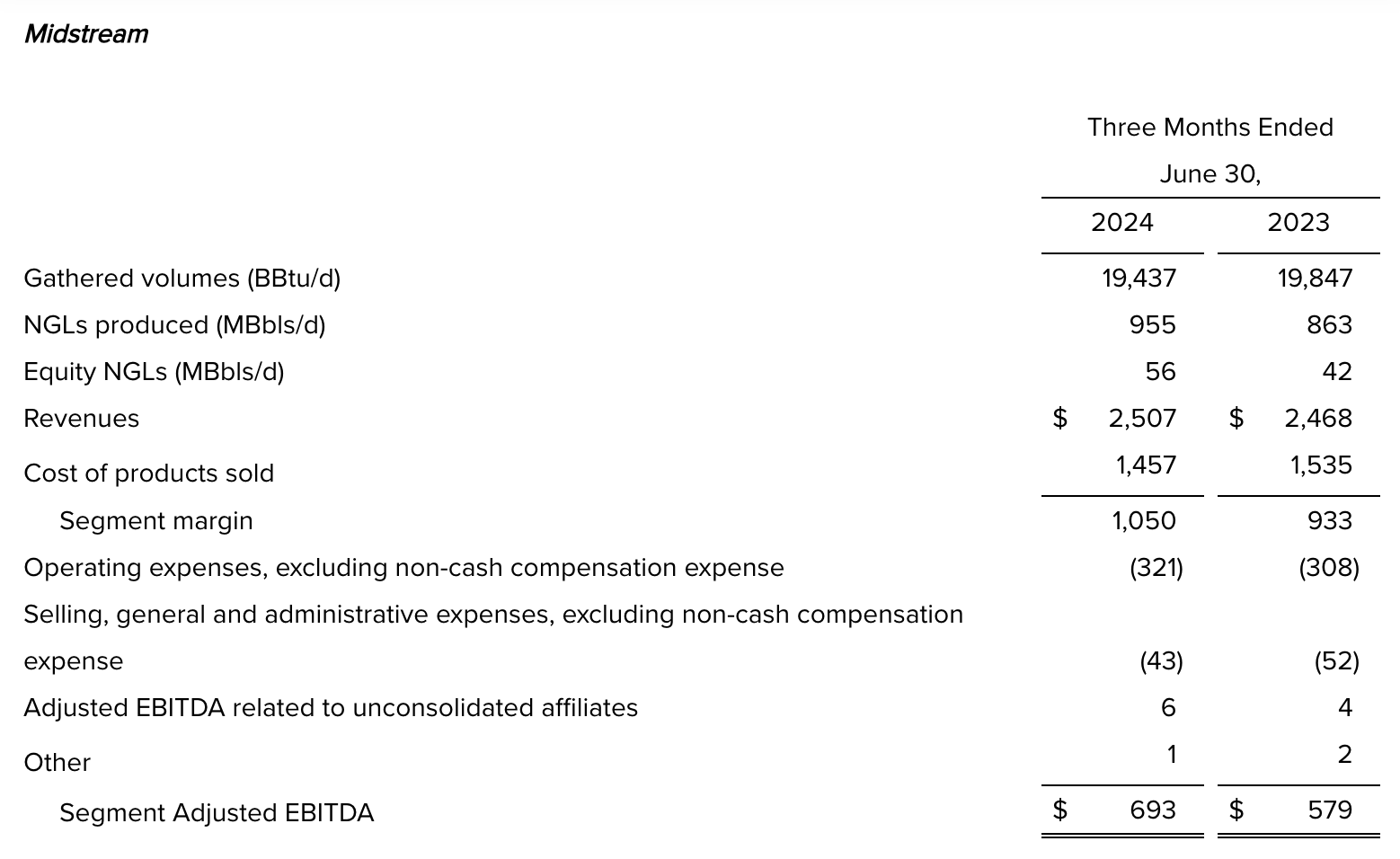
Task: Click the Cost of products sold label
Action: pos(148,474)
